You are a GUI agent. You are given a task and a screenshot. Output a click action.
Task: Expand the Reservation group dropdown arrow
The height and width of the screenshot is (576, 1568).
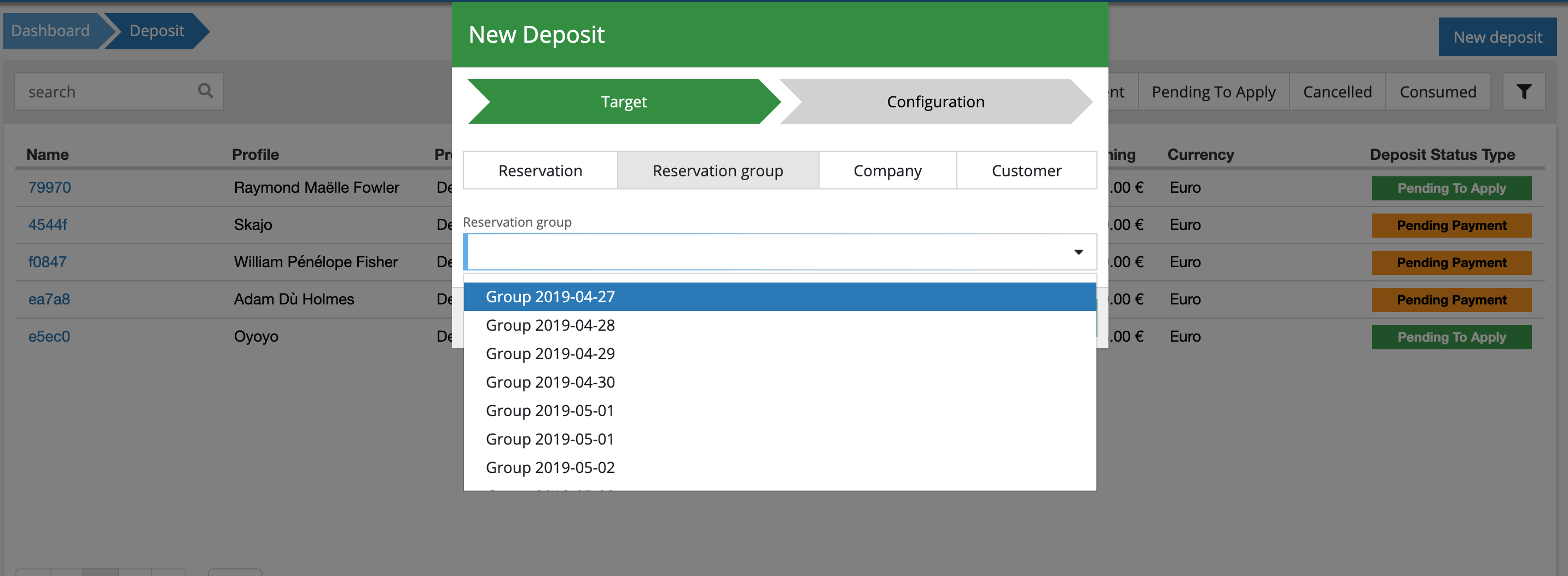(x=1078, y=252)
